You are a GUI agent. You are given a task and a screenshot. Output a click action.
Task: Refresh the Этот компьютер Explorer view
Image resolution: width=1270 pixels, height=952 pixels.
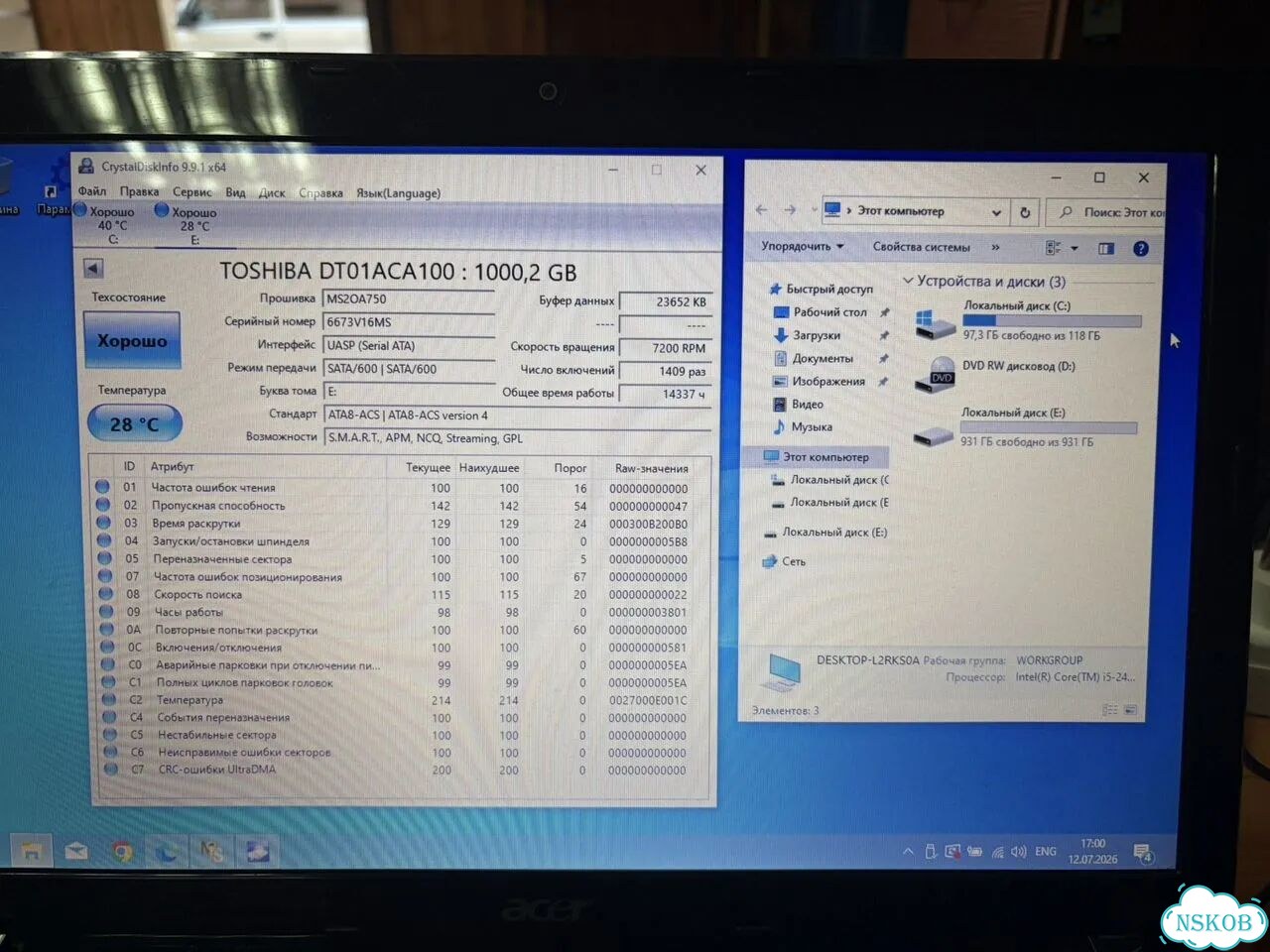click(1025, 211)
